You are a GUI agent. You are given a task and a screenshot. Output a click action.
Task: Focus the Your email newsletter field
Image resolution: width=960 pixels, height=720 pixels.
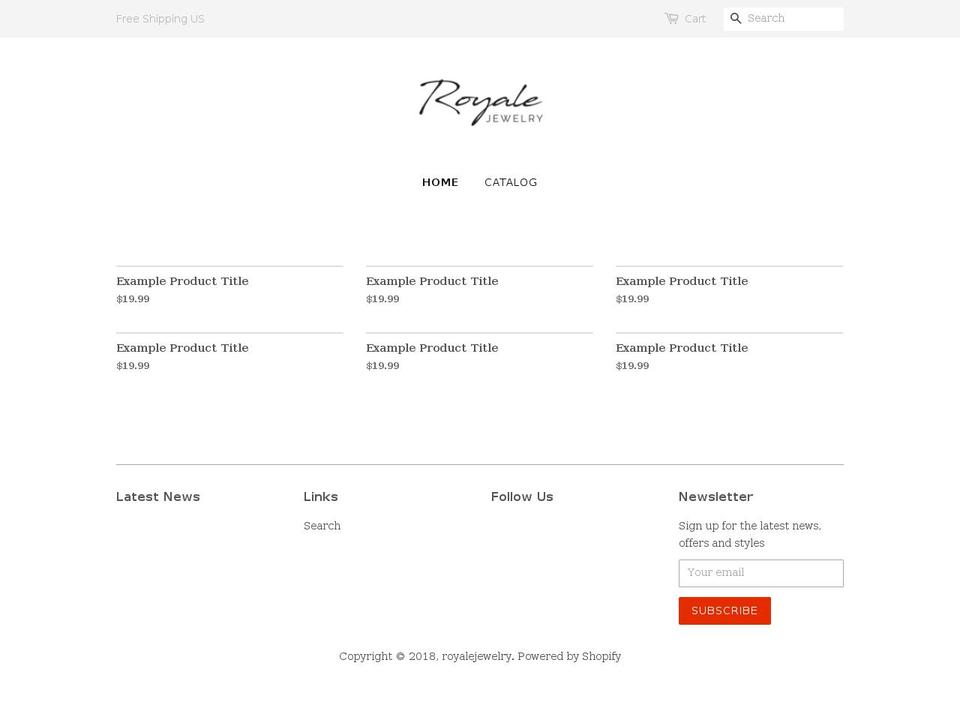[x=761, y=573]
